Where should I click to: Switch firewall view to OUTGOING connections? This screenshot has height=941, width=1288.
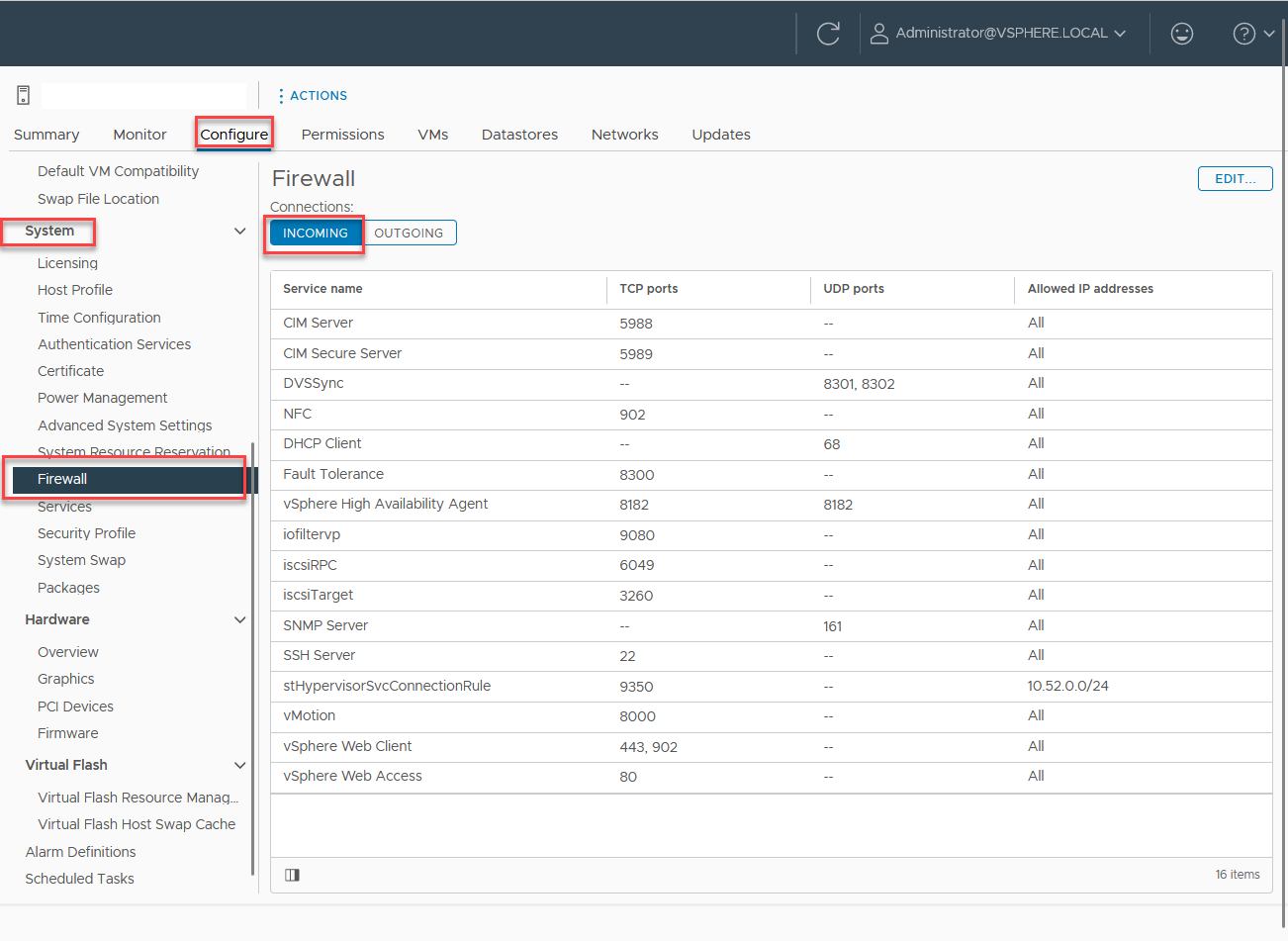[x=410, y=233]
